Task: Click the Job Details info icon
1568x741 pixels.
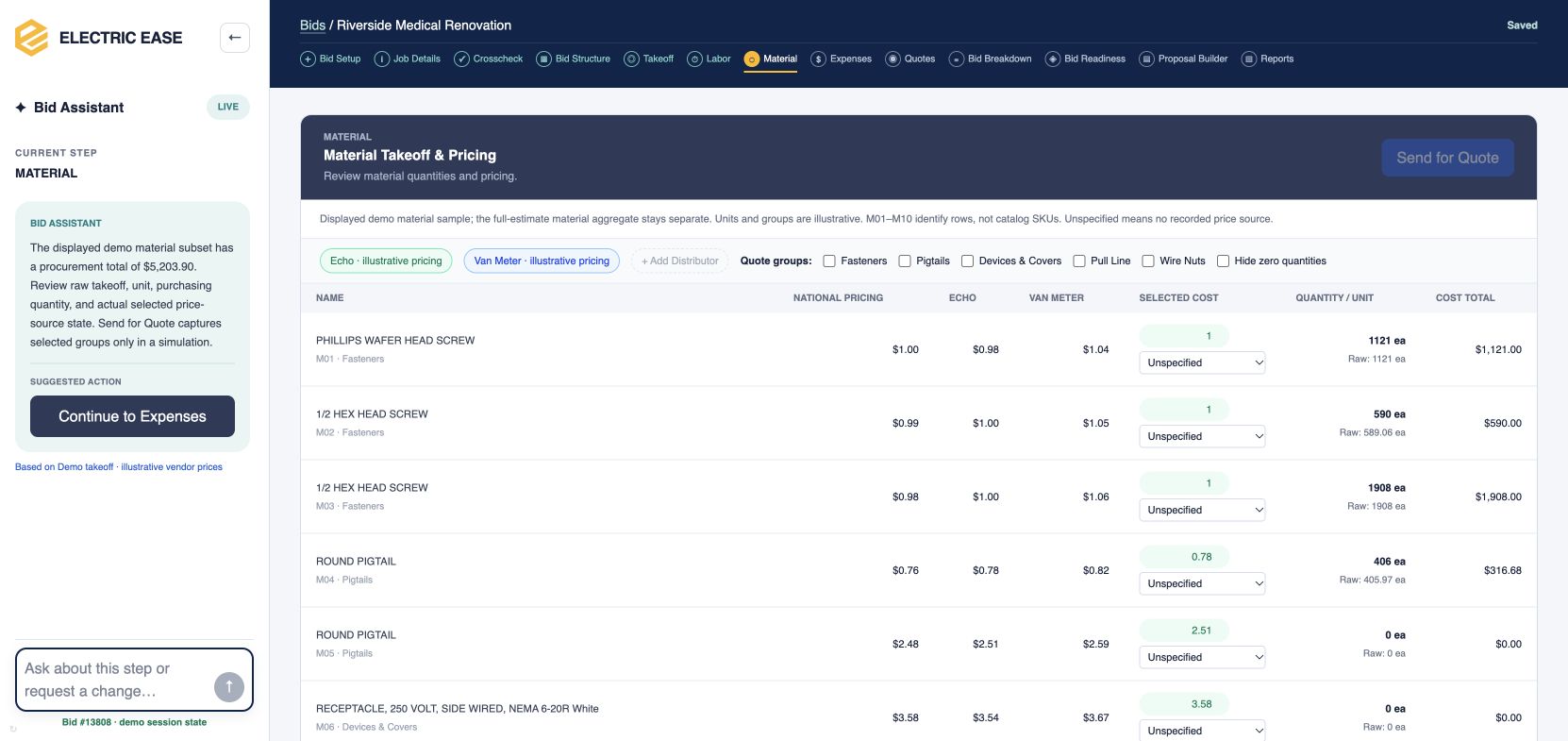Action: [382, 59]
